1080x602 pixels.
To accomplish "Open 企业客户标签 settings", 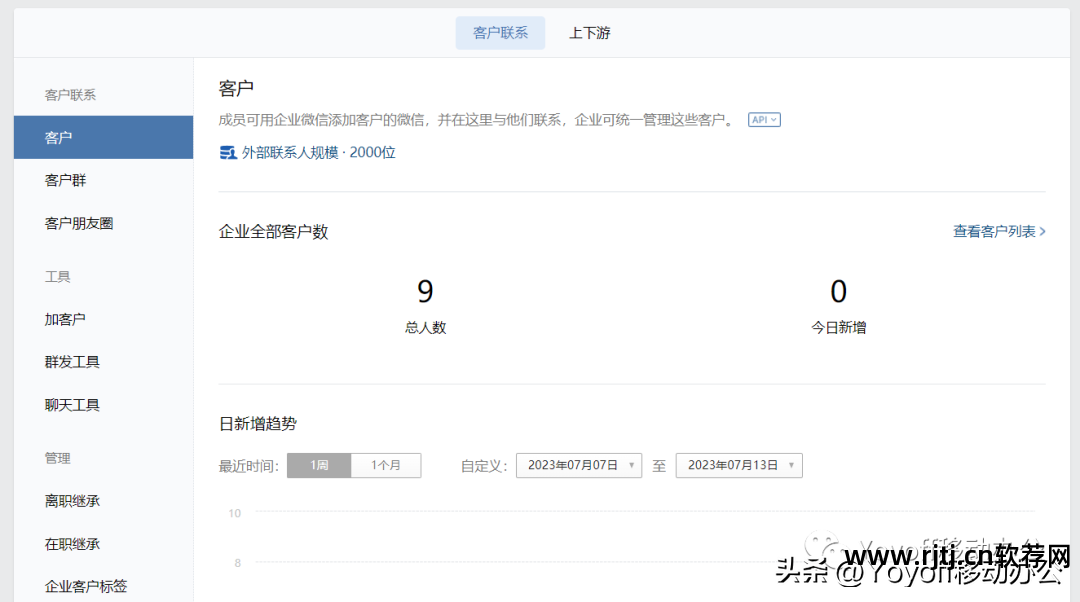I will tap(86, 586).
